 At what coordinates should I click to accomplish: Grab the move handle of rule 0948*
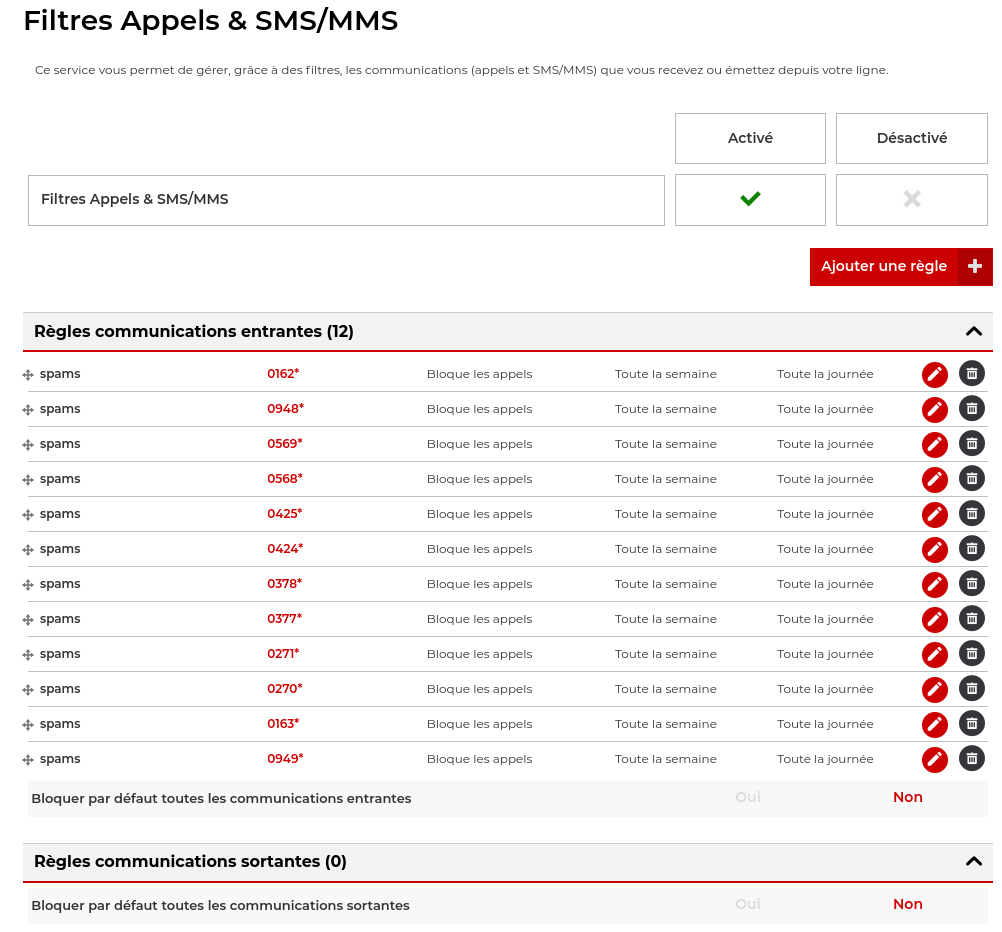coord(27,410)
